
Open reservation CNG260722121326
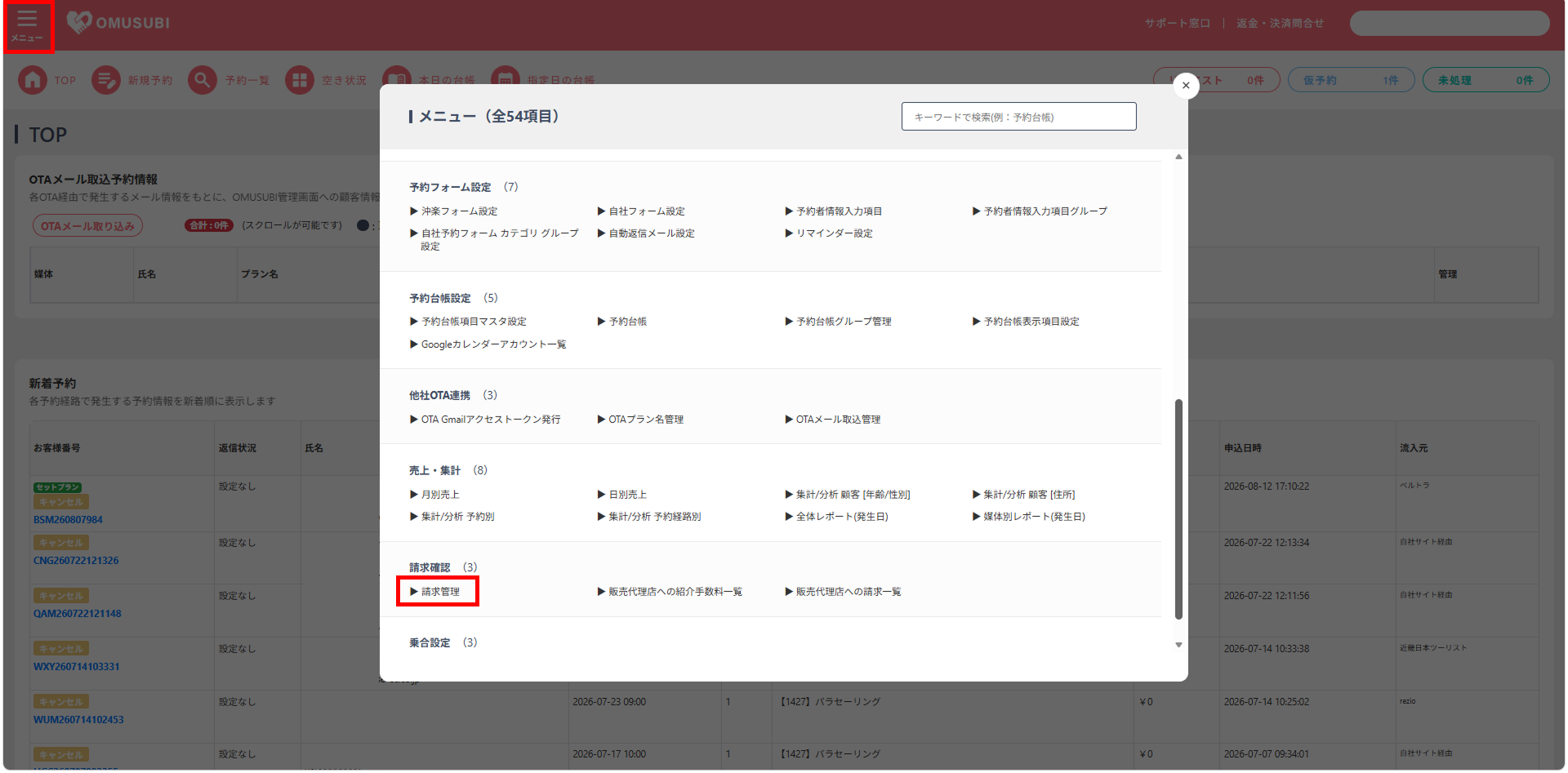click(x=76, y=561)
